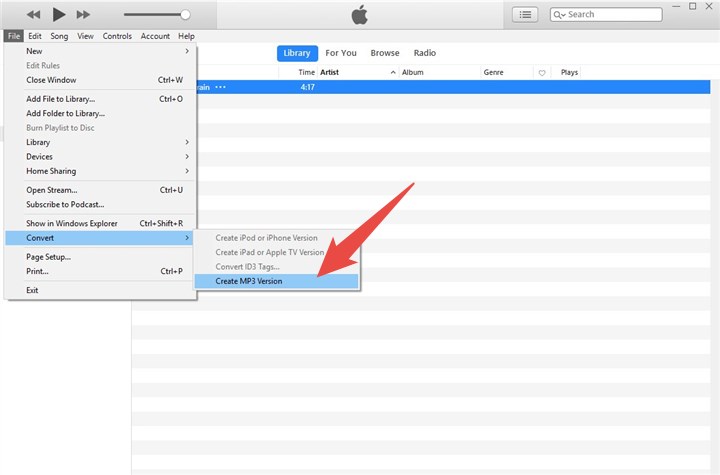Click the heart Love column header
The image size is (720, 475).
tap(542, 73)
